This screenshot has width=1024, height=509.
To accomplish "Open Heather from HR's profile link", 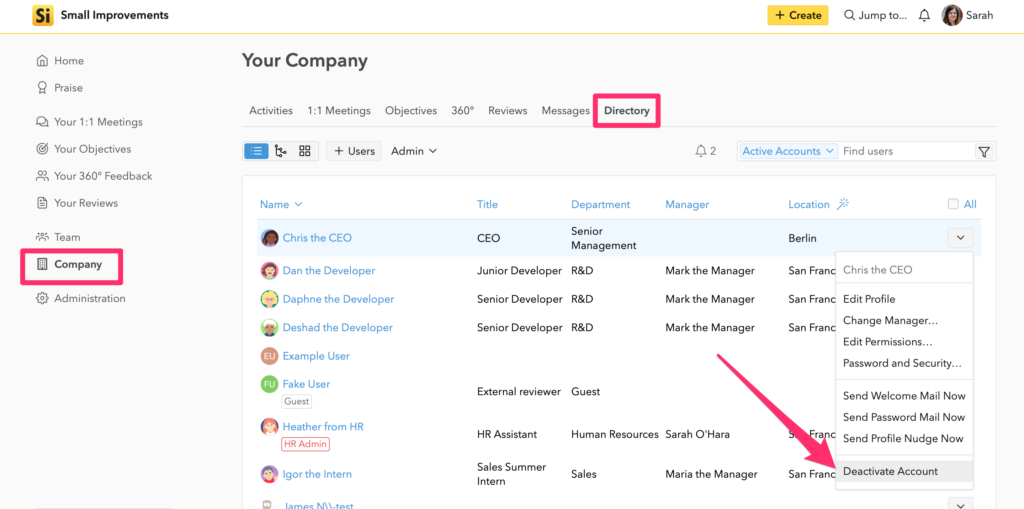I will pos(323,427).
